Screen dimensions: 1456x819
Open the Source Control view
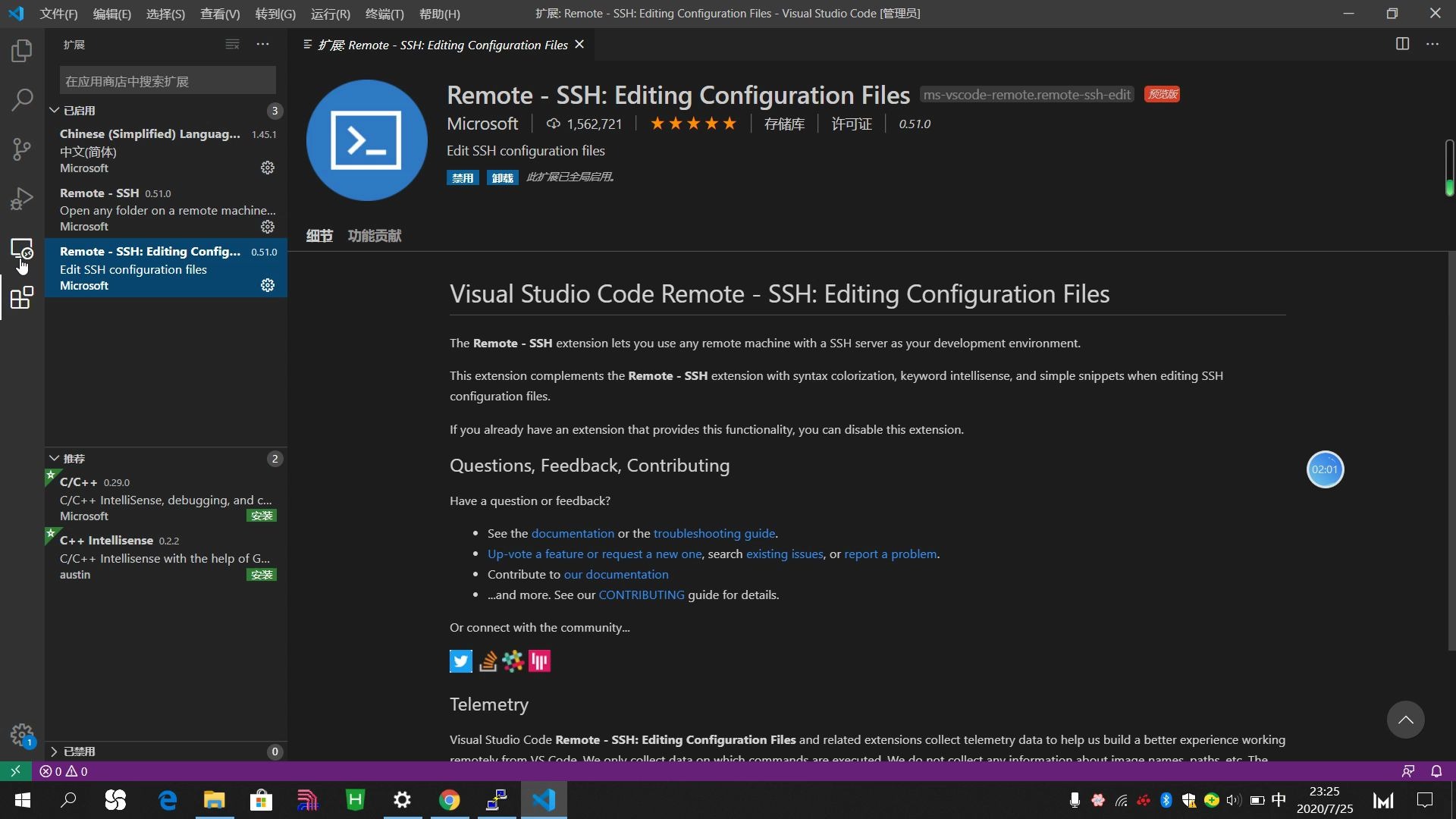pos(22,149)
